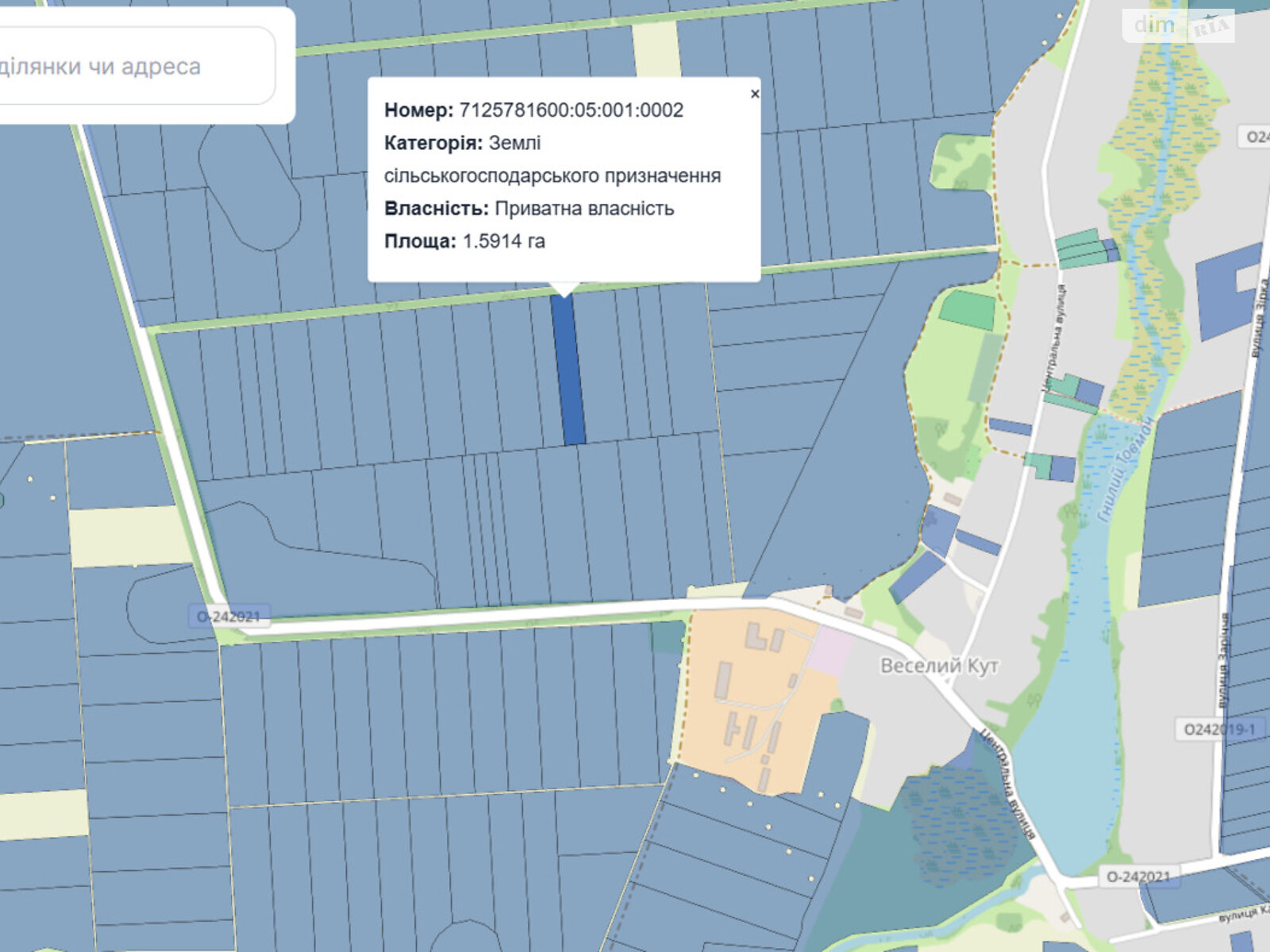Select the small pink plot beside the farmyard

[x=829, y=651]
